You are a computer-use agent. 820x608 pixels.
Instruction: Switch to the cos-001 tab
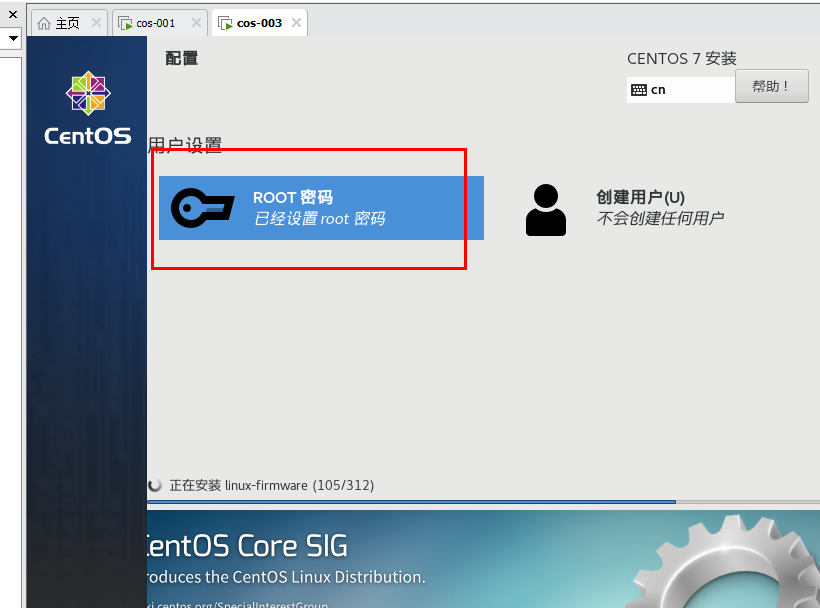[160, 23]
